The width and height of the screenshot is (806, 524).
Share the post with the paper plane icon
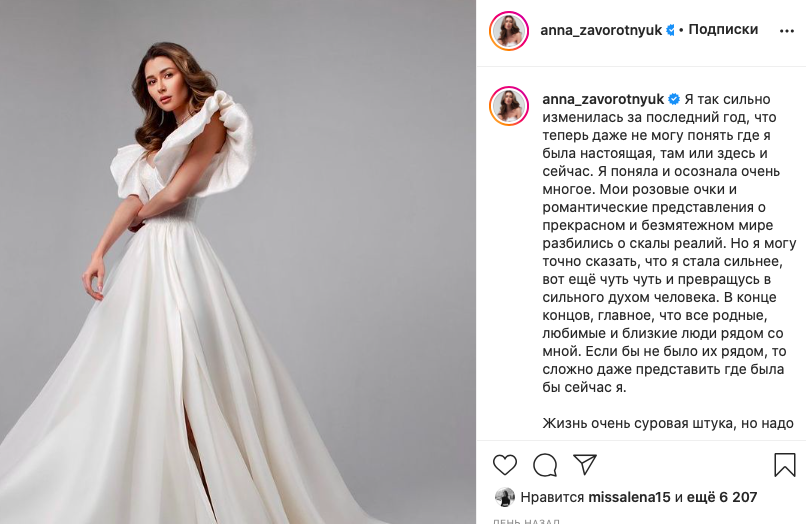pos(585,464)
